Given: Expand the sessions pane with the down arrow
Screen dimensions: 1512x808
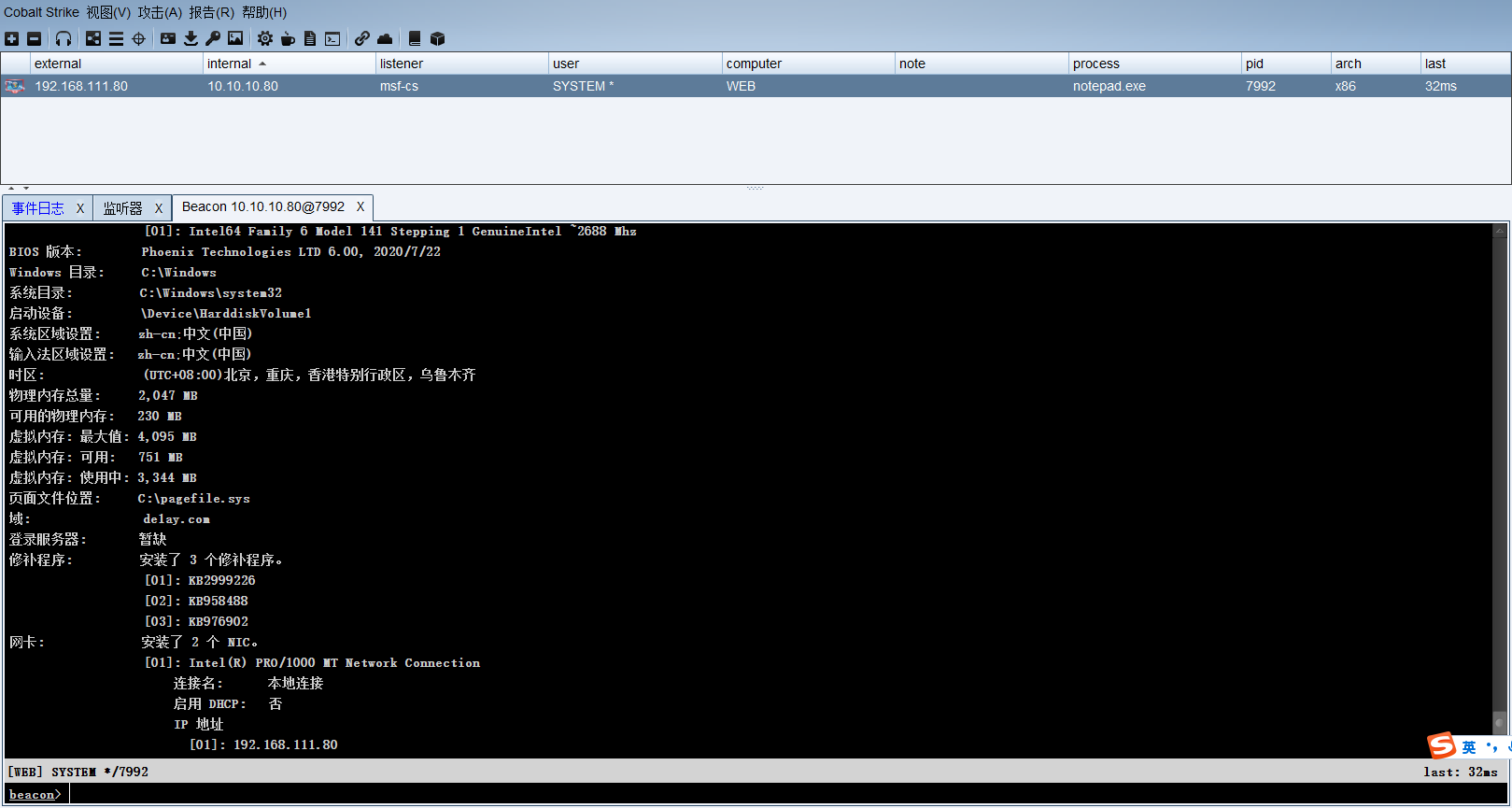Looking at the screenshot, I should point(26,189).
